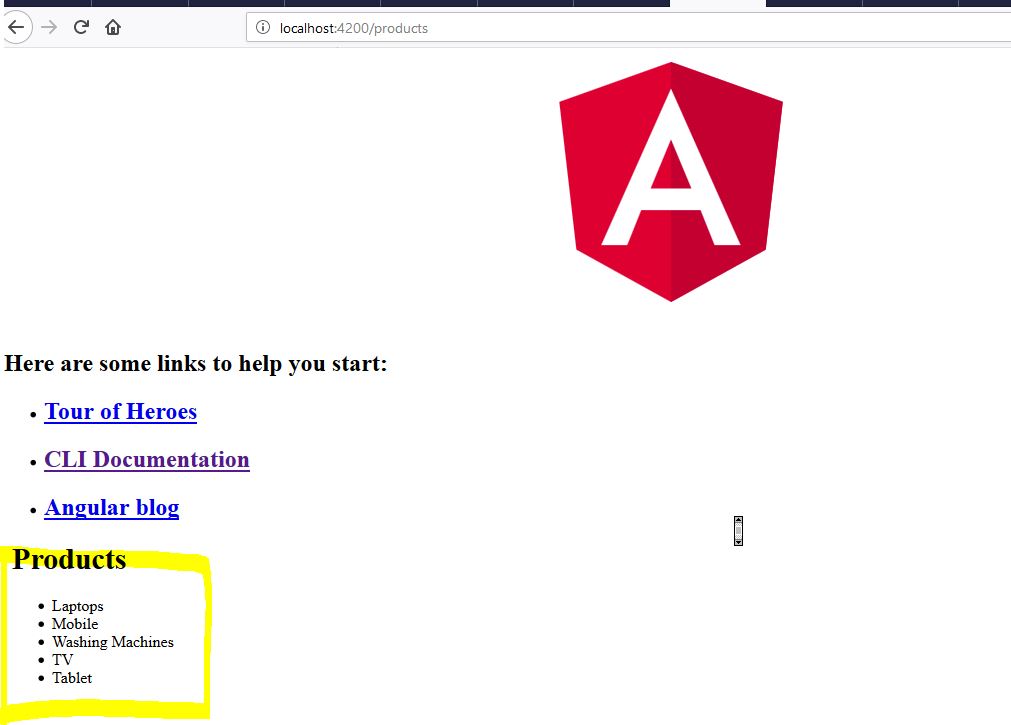Click the Tablet list item
This screenshot has width=1011, height=725.
(72, 678)
